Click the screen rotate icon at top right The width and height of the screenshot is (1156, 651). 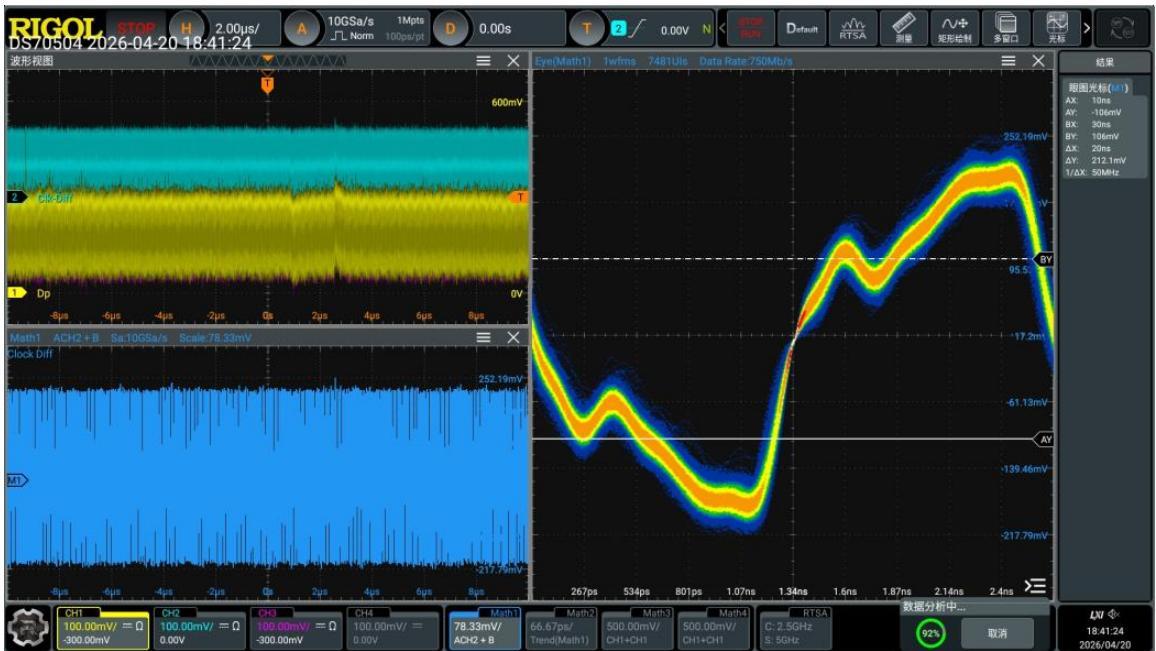[1122, 29]
